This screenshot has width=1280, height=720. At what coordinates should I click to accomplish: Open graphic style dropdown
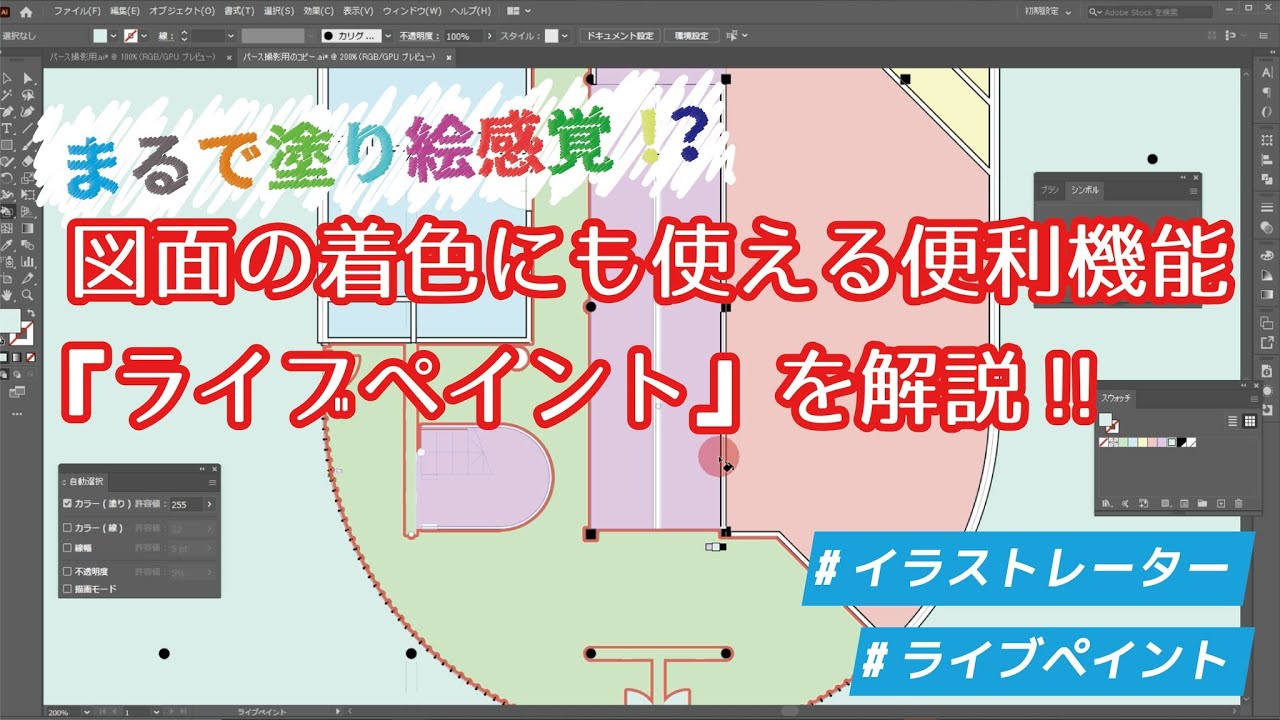coord(564,36)
